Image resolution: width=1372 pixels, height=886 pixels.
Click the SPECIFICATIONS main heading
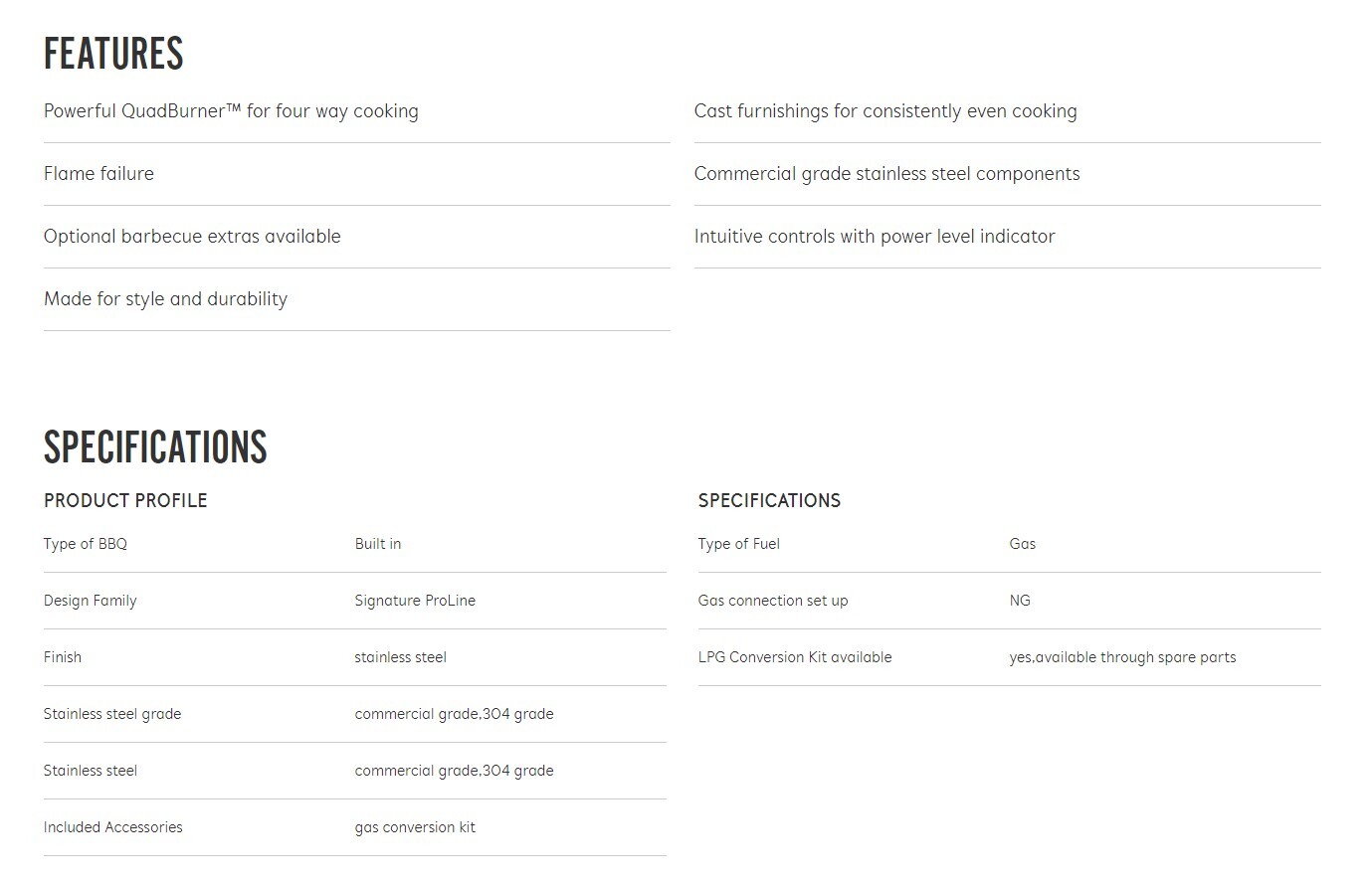155,447
